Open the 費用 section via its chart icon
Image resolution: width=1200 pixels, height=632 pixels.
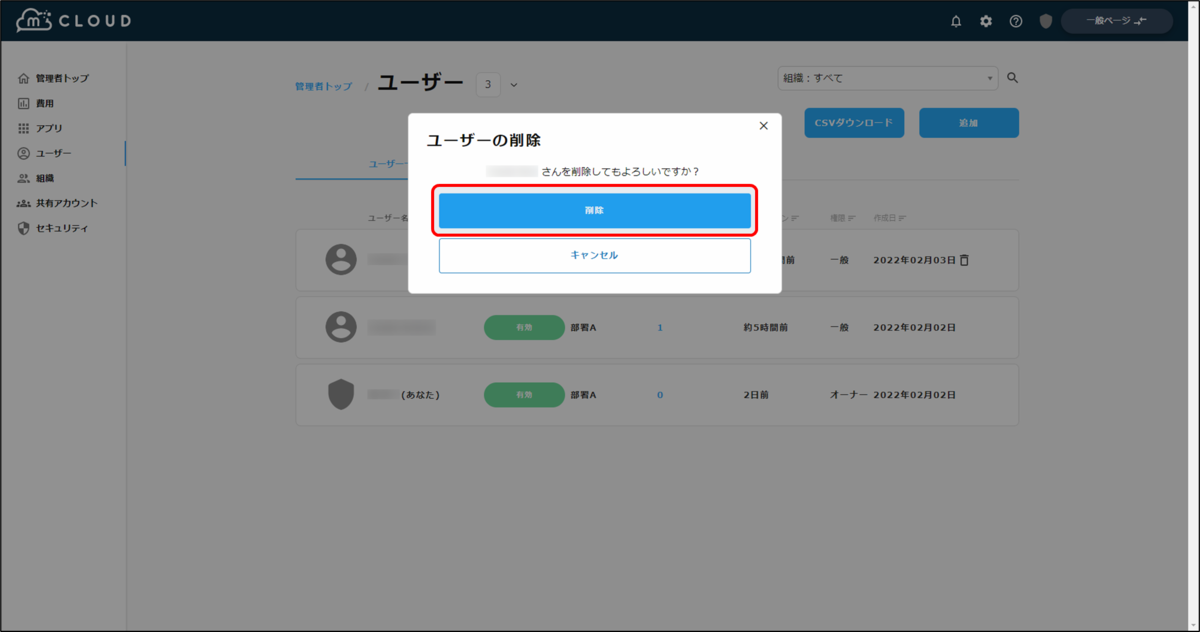coord(22,102)
